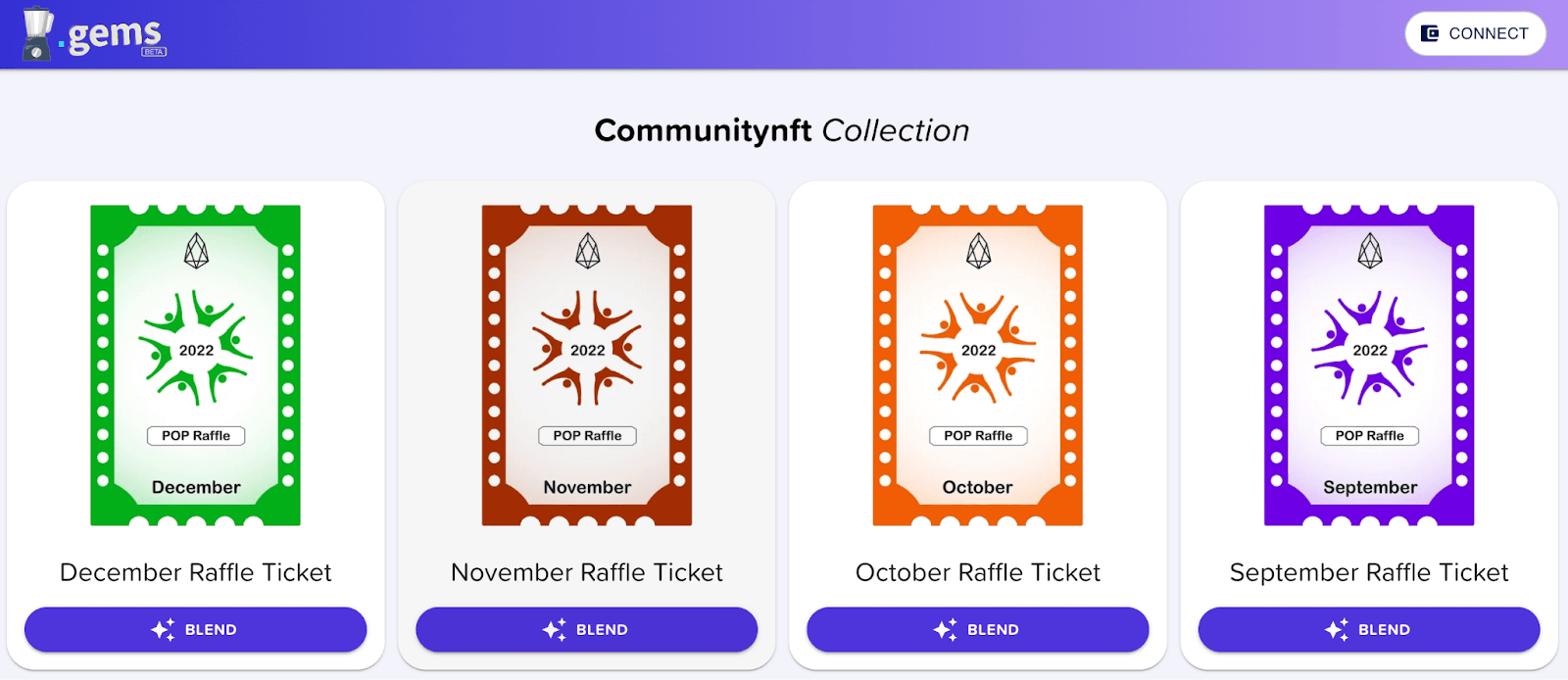Click the EOS logo on the green ticket

pyautogui.click(x=196, y=251)
